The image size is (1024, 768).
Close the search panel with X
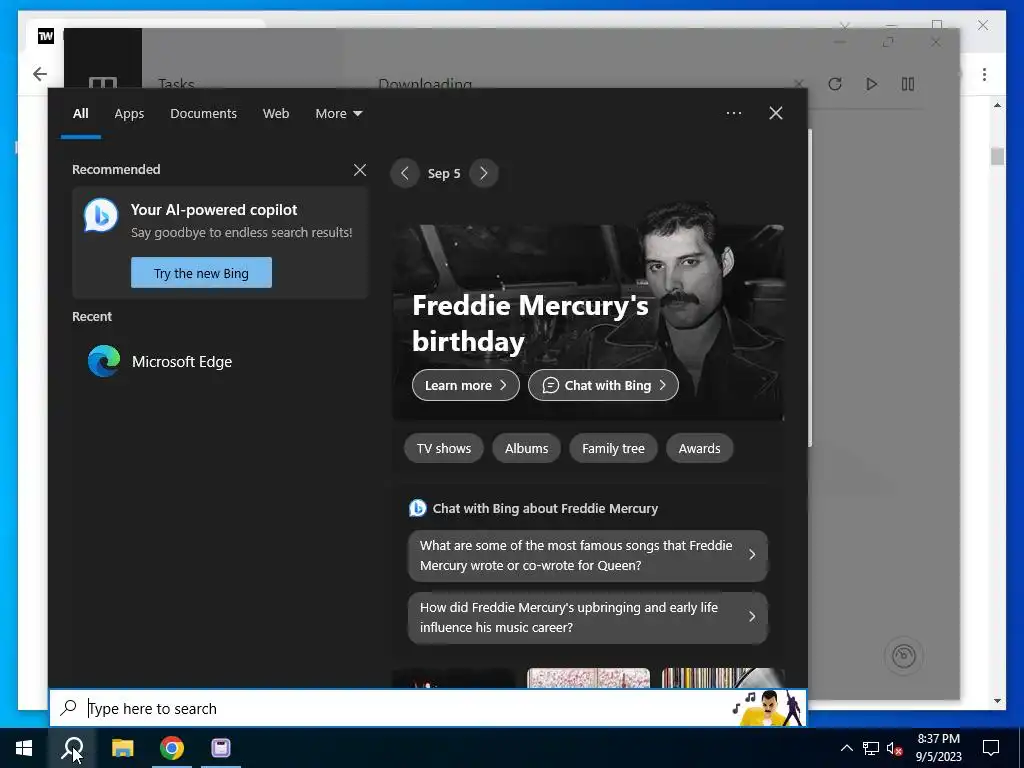(x=776, y=113)
